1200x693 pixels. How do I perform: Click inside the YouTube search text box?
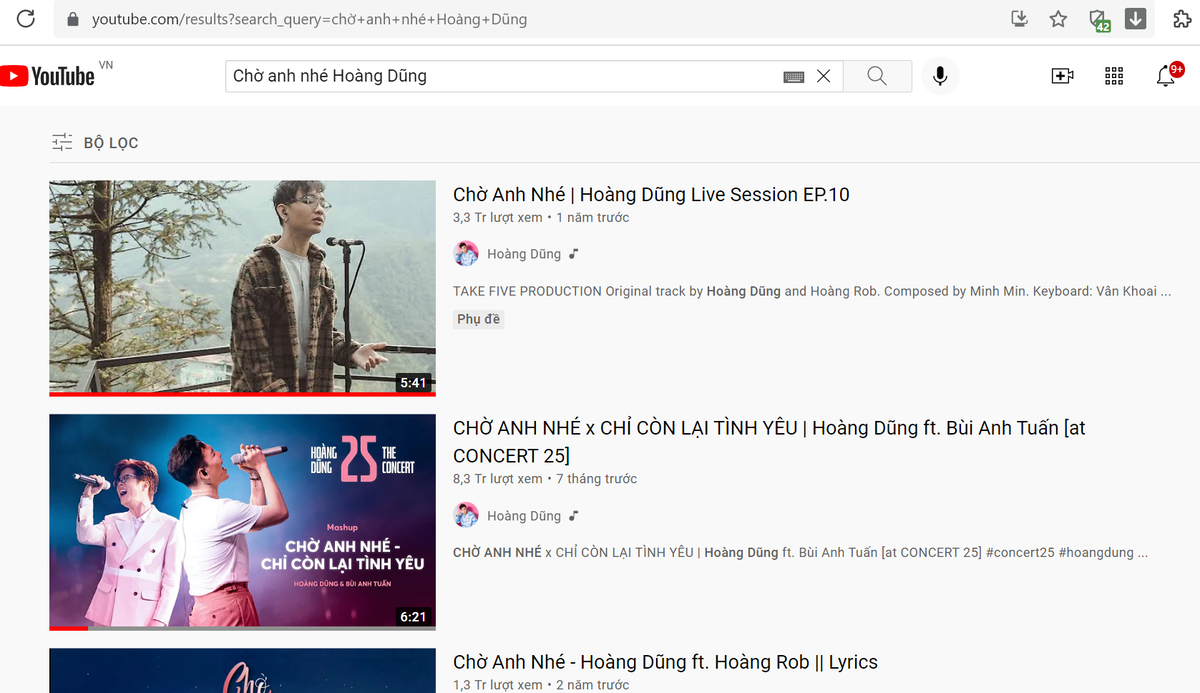pyautogui.click(x=500, y=76)
